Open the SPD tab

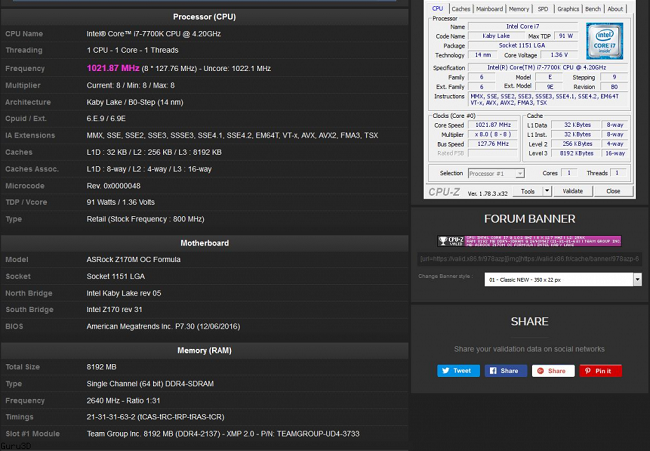click(x=545, y=9)
